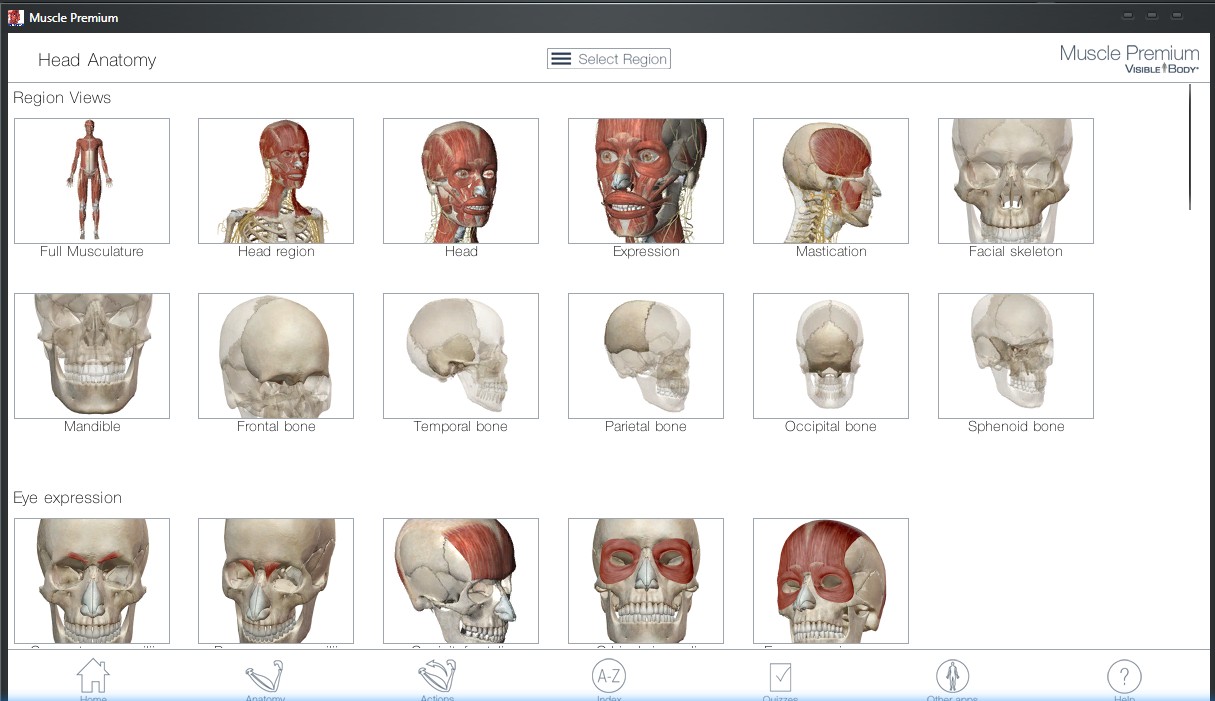This screenshot has width=1215, height=701.
Task: Open the side-view skull with red forehead muscle
Action: point(461,581)
